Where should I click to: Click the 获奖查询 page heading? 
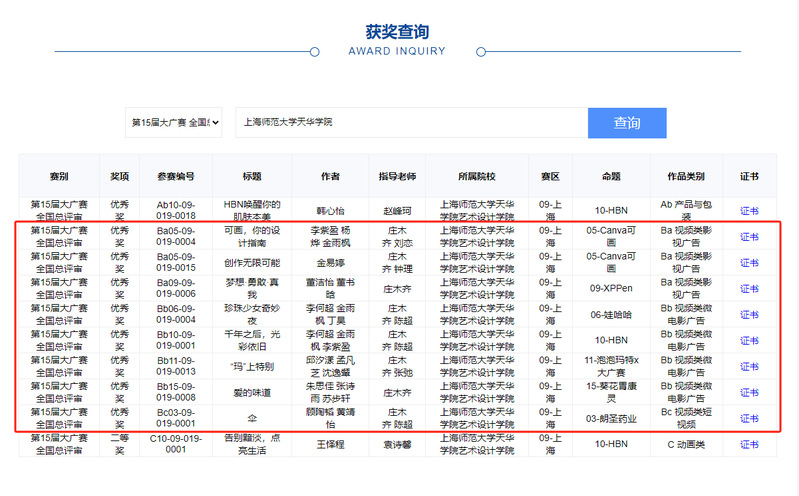[397, 30]
